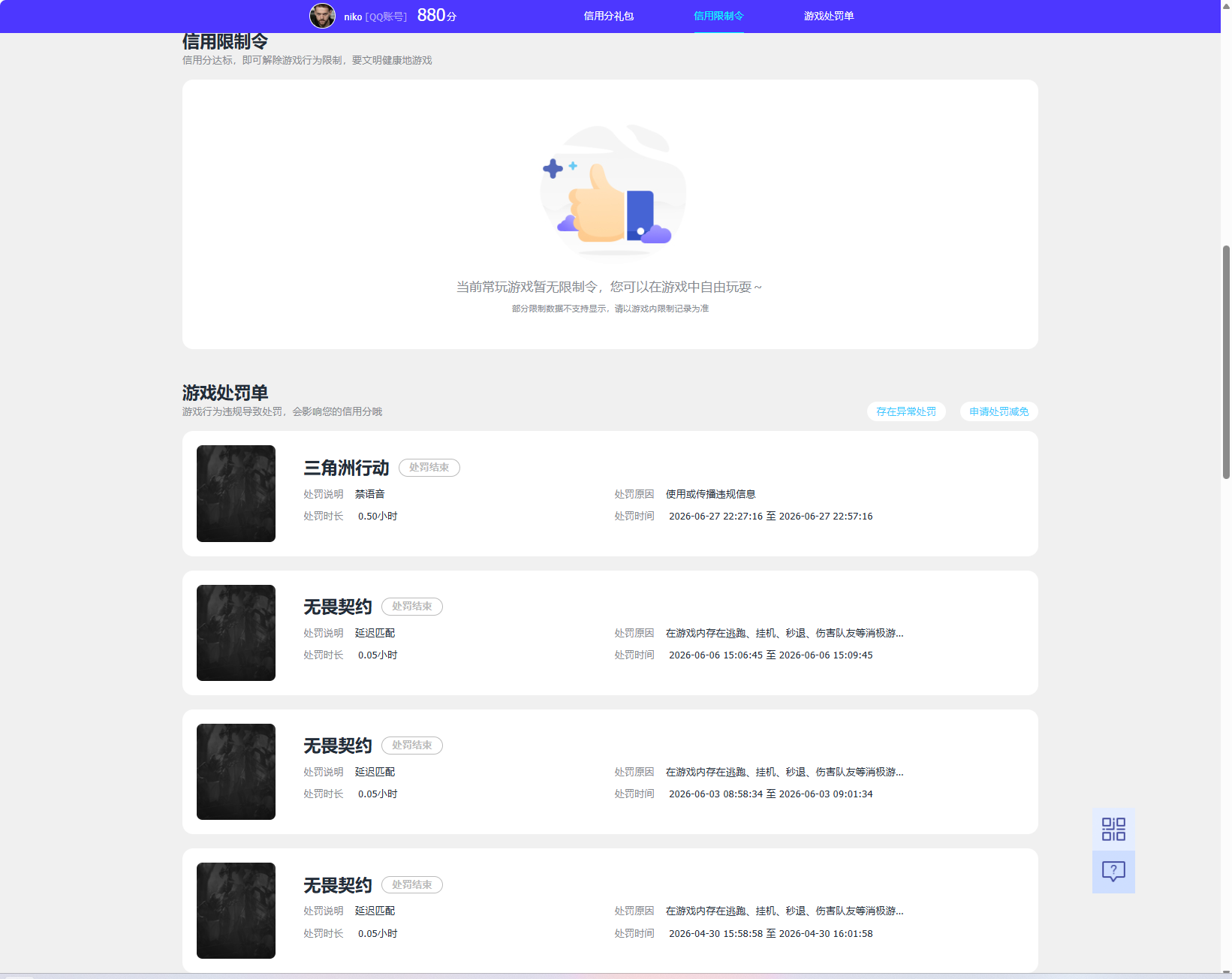Click the 禁语音 penalty description

pyautogui.click(x=370, y=494)
